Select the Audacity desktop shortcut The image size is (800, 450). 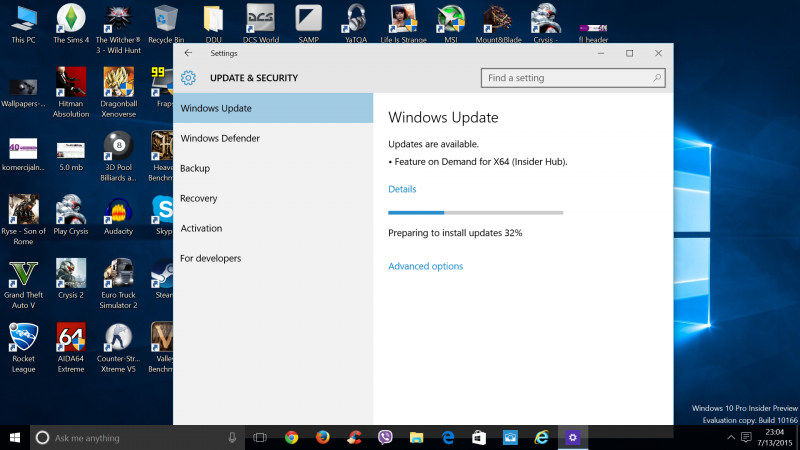pyautogui.click(x=118, y=215)
